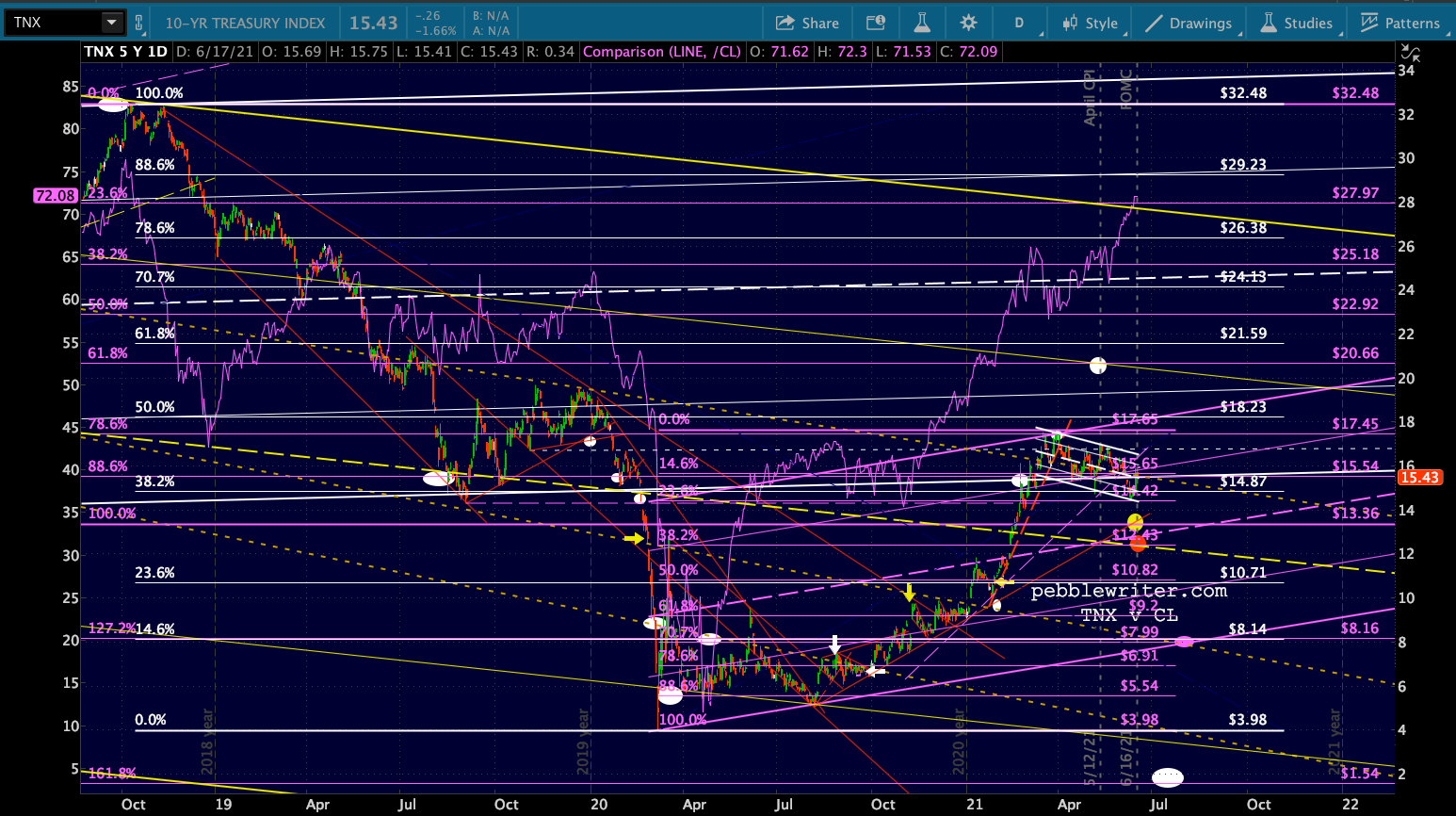
Task: Click the $1.54 pink level label
Action: [1360, 773]
